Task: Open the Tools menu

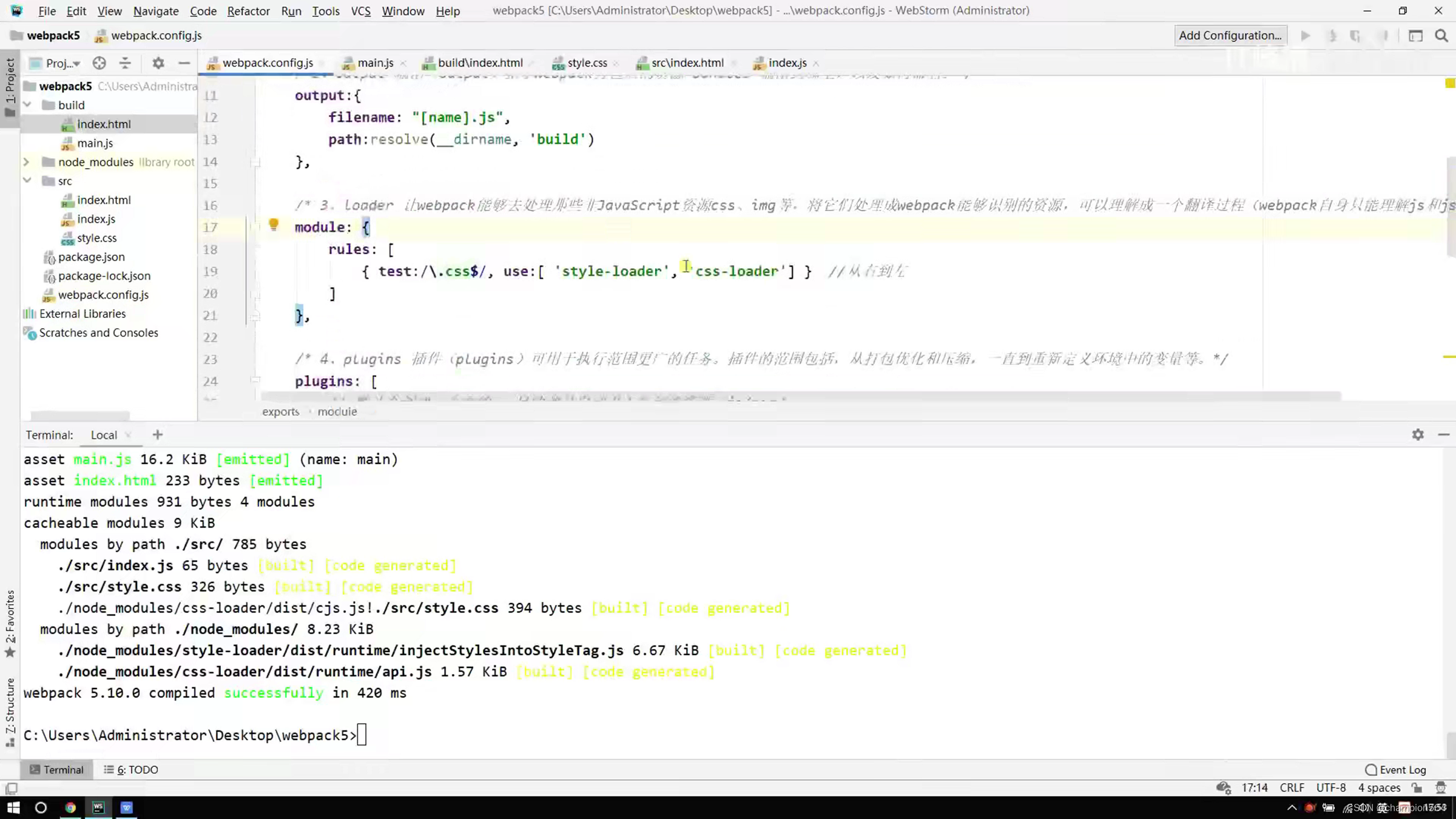Action: tap(326, 11)
